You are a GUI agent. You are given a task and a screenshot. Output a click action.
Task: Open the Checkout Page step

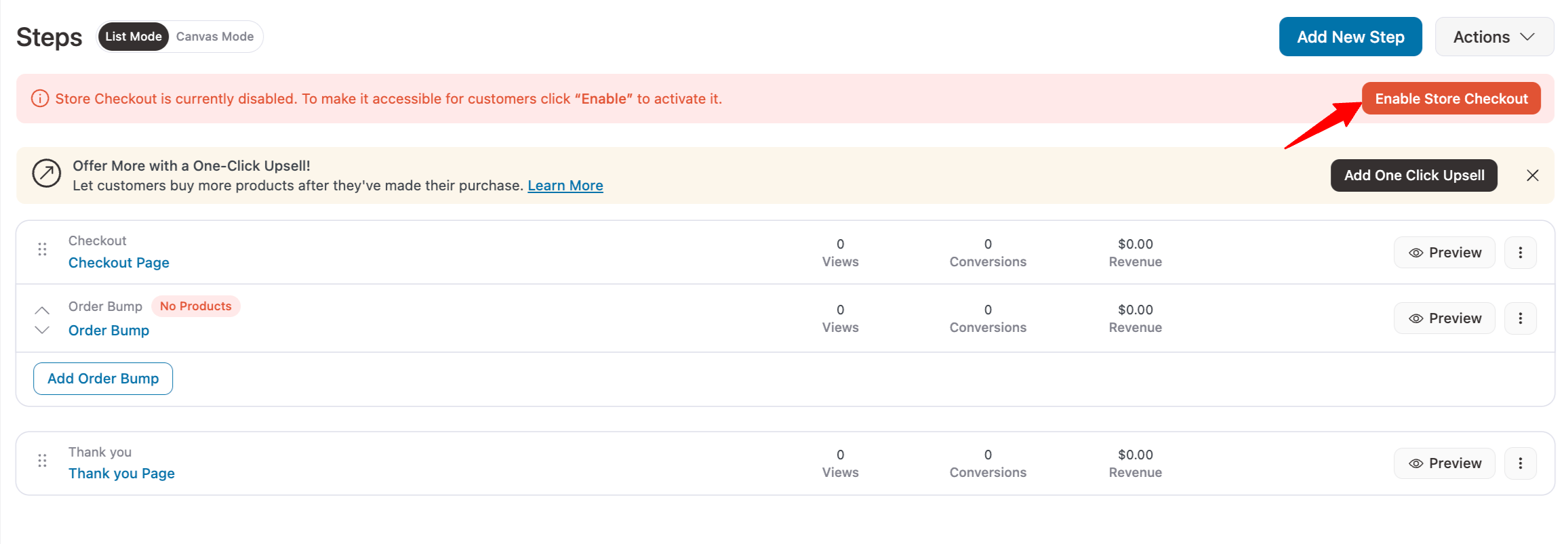tap(119, 263)
